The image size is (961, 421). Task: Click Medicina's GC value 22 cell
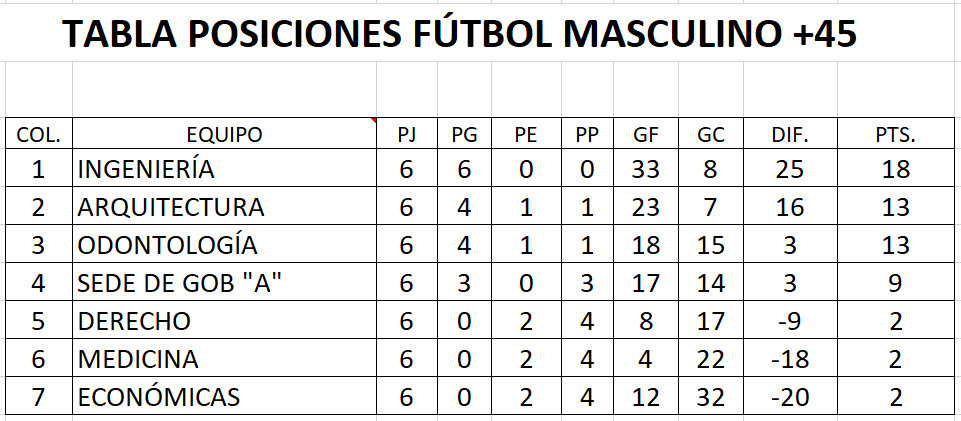click(x=711, y=358)
